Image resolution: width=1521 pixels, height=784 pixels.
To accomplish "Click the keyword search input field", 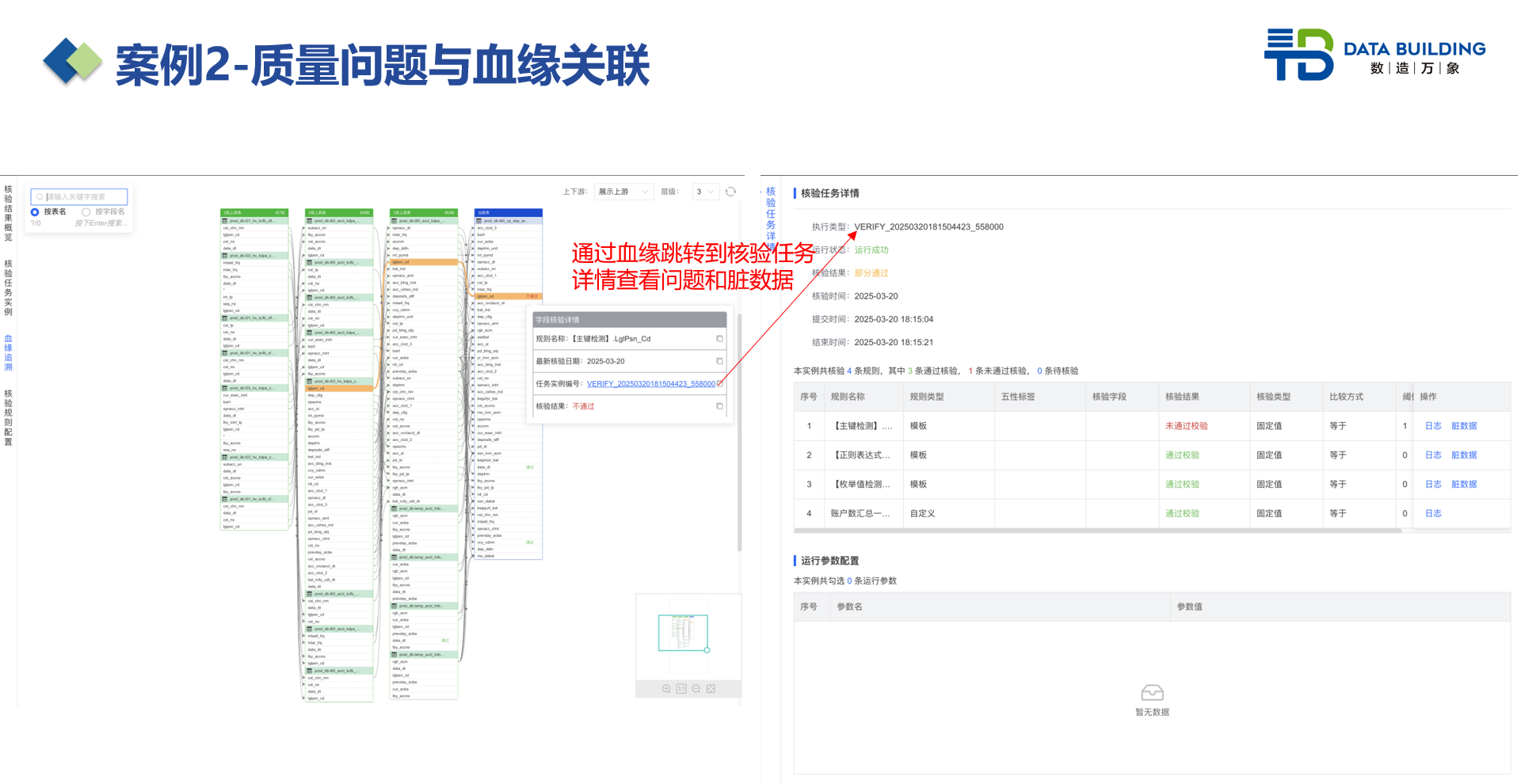I will tap(79, 196).
